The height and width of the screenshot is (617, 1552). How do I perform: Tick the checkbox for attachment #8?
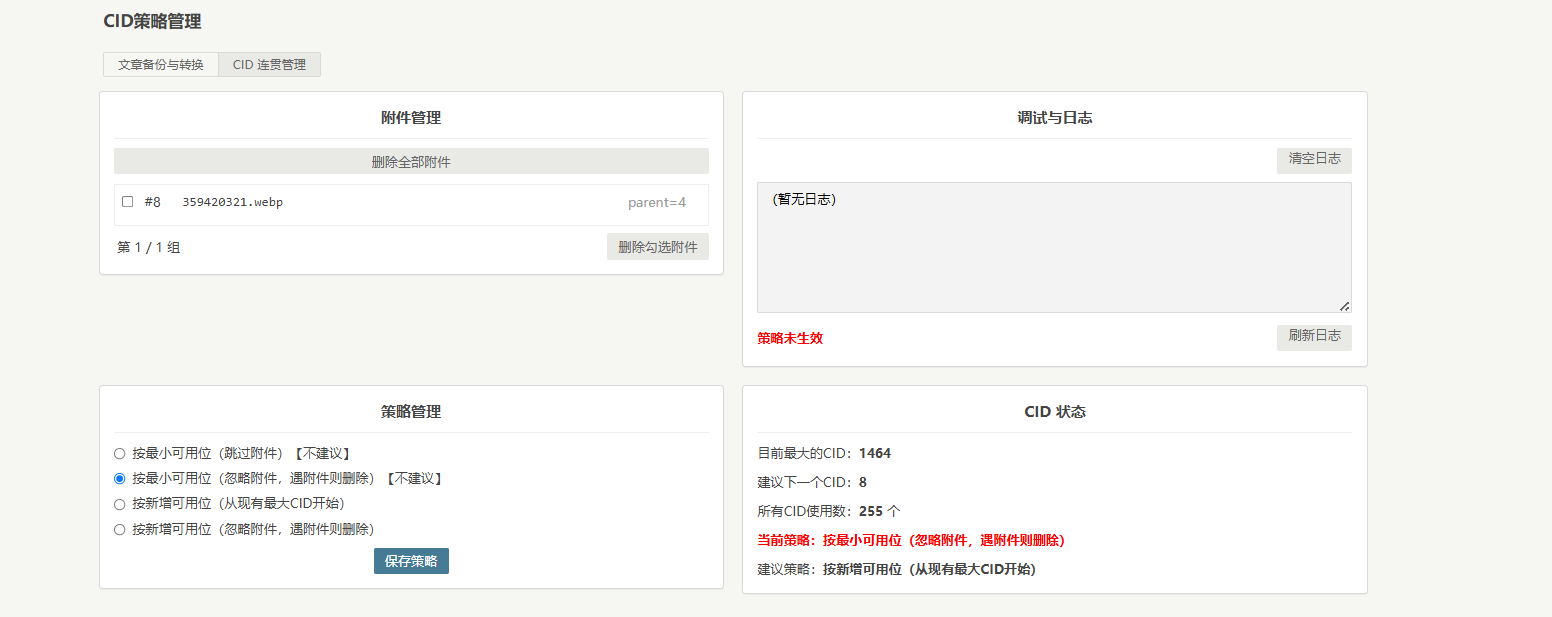point(127,202)
